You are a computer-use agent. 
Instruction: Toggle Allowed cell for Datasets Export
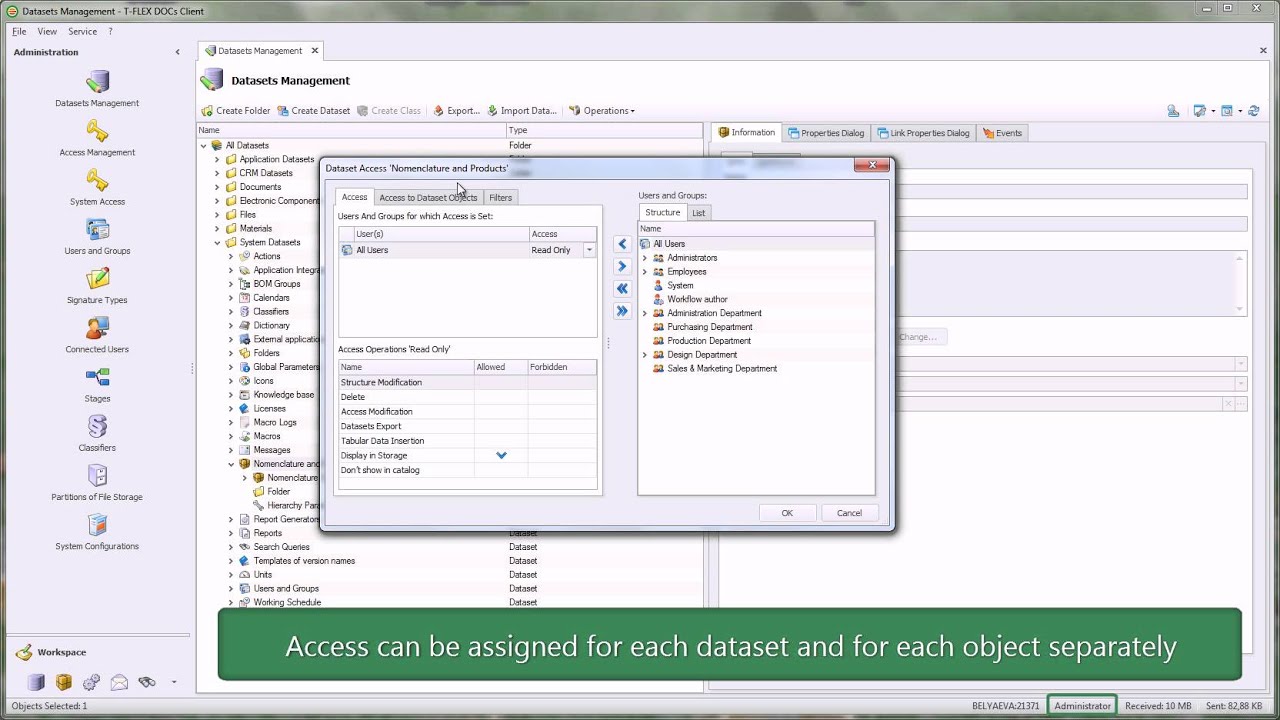(501, 426)
